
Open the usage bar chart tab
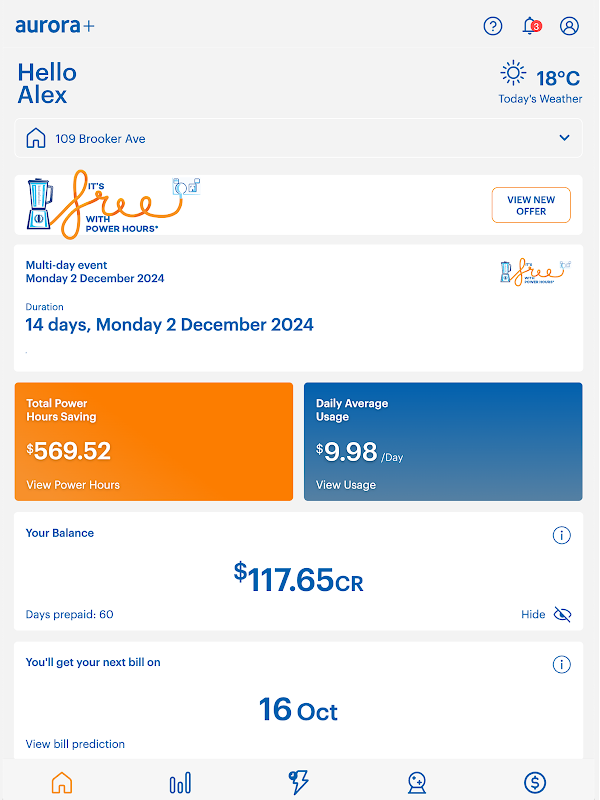180,783
